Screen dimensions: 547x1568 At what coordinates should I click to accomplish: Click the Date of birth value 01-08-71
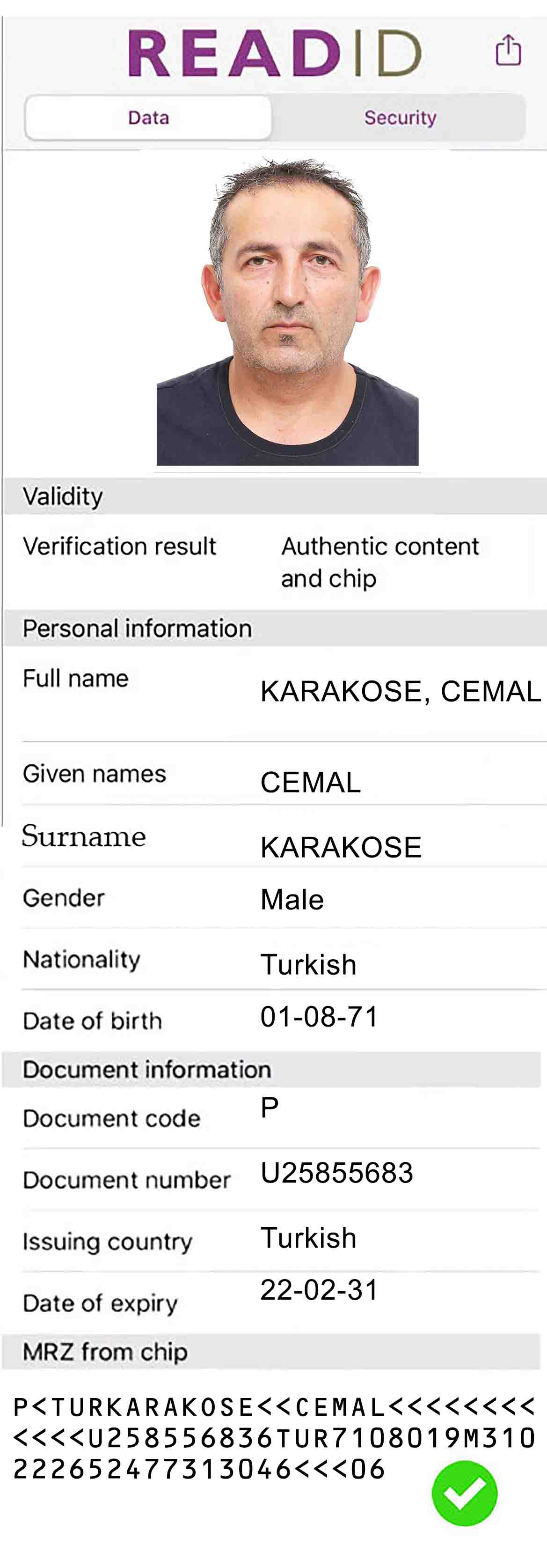pyautogui.click(x=320, y=1016)
